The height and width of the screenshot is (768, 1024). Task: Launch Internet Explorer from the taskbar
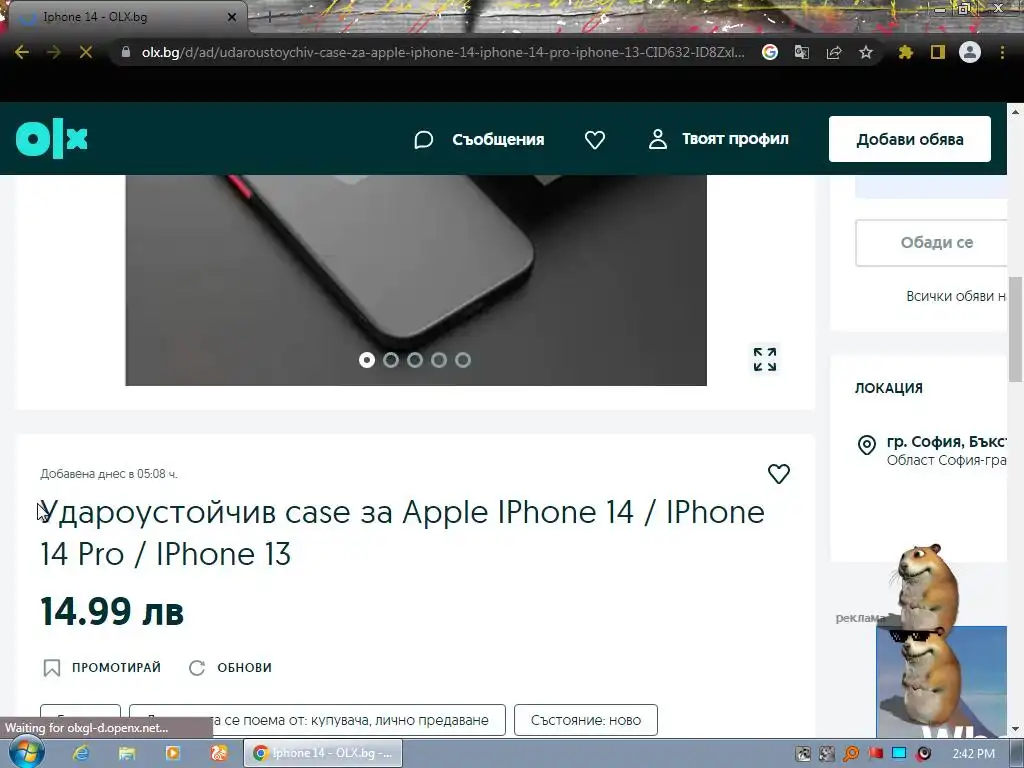[x=81, y=753]
